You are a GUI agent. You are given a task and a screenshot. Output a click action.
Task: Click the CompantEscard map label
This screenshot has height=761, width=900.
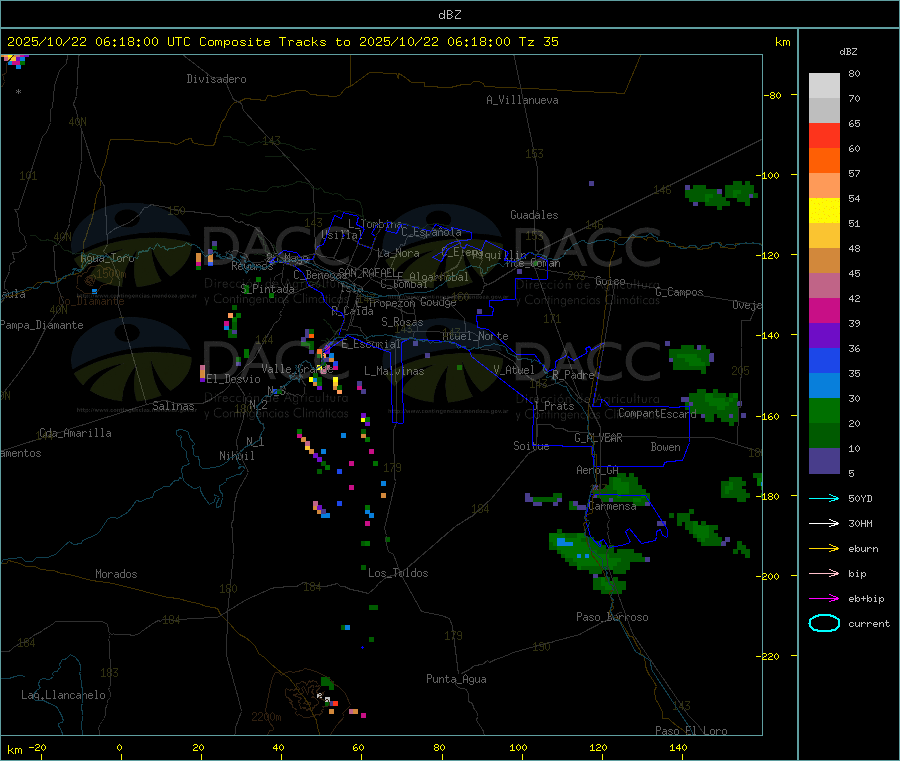pos(657,413)
